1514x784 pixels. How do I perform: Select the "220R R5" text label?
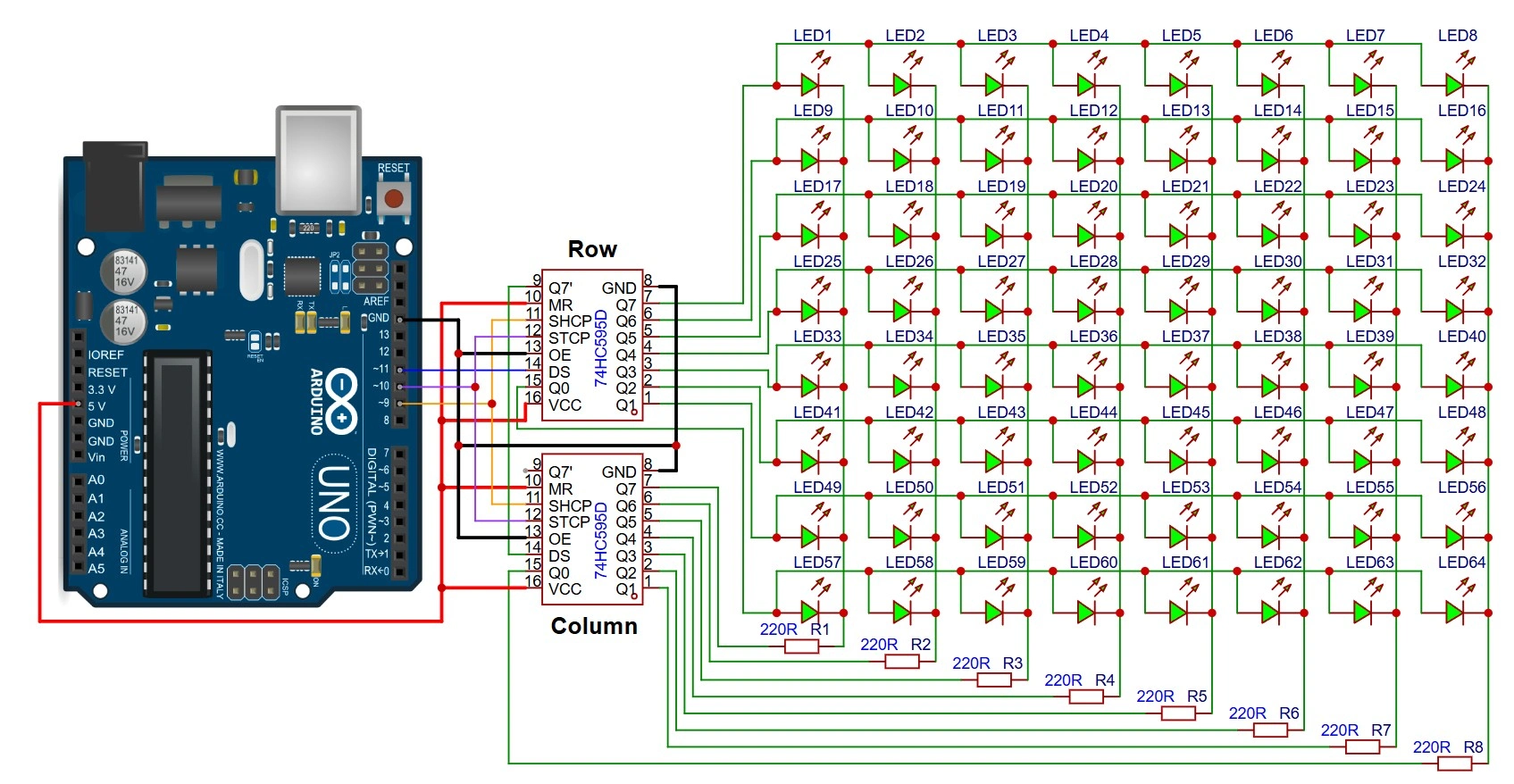pos(1172,696)
